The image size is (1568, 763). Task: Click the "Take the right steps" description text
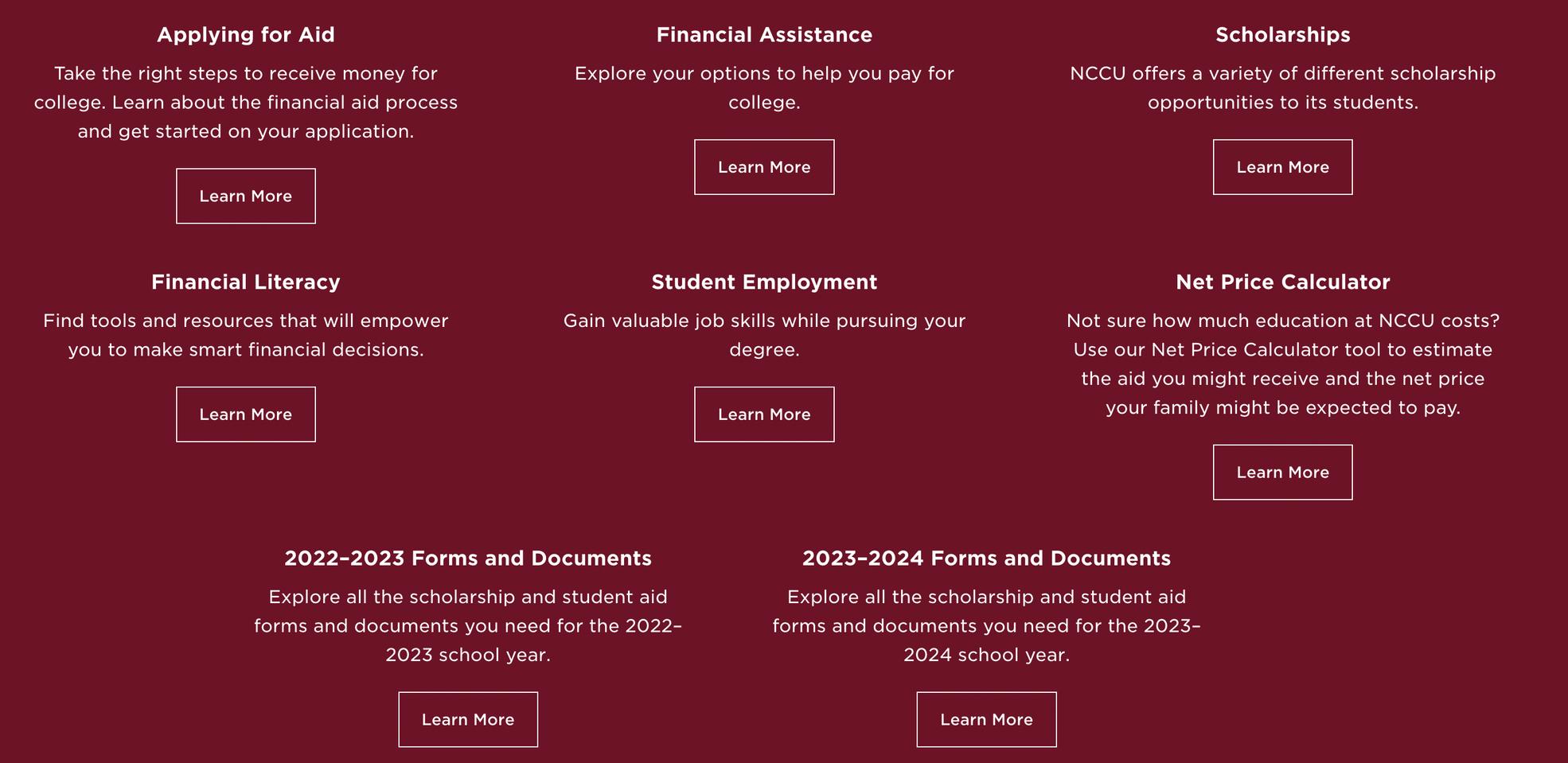click(x=245, y=103)
